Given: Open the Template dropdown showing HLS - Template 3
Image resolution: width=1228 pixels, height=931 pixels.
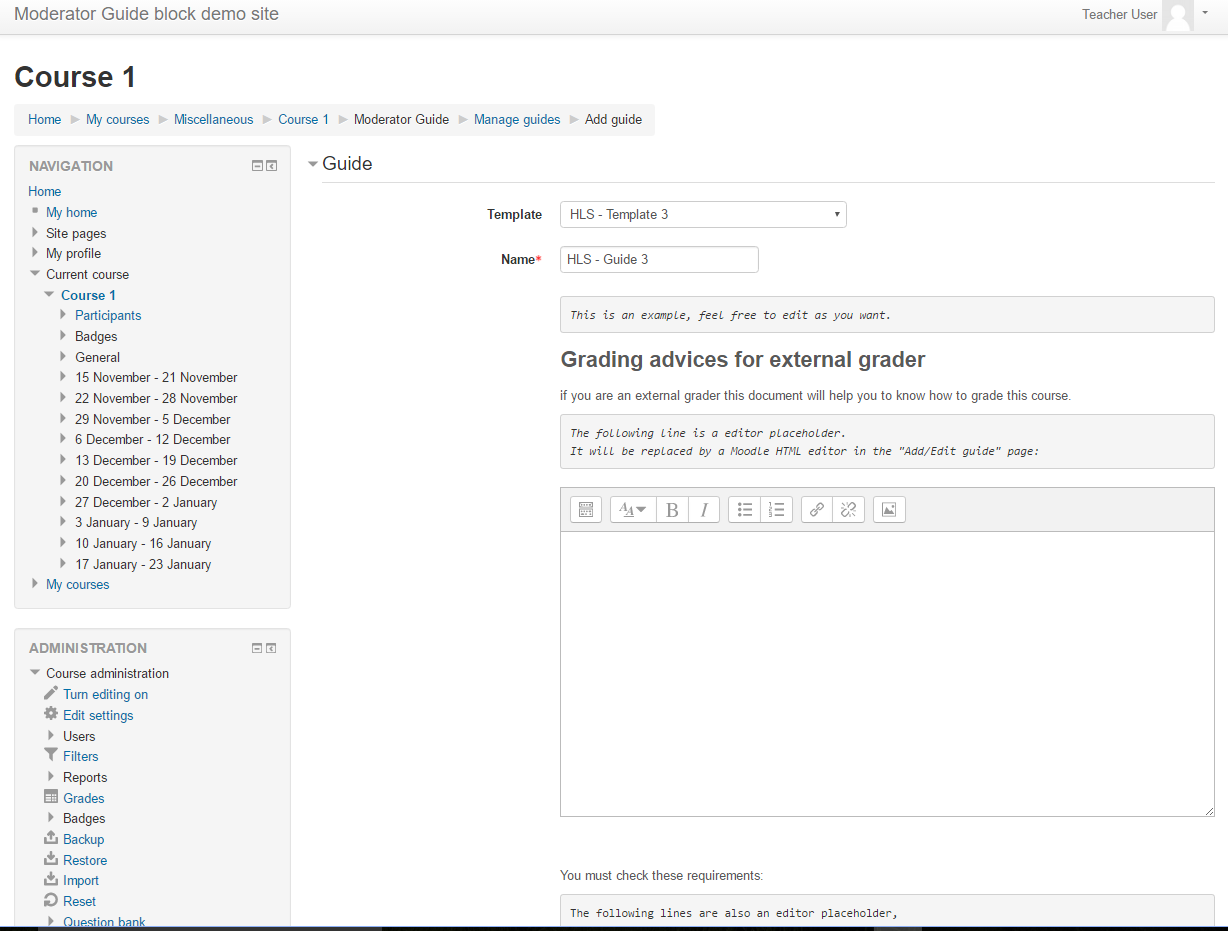Looking at the screenshot, I should (703, 214).
